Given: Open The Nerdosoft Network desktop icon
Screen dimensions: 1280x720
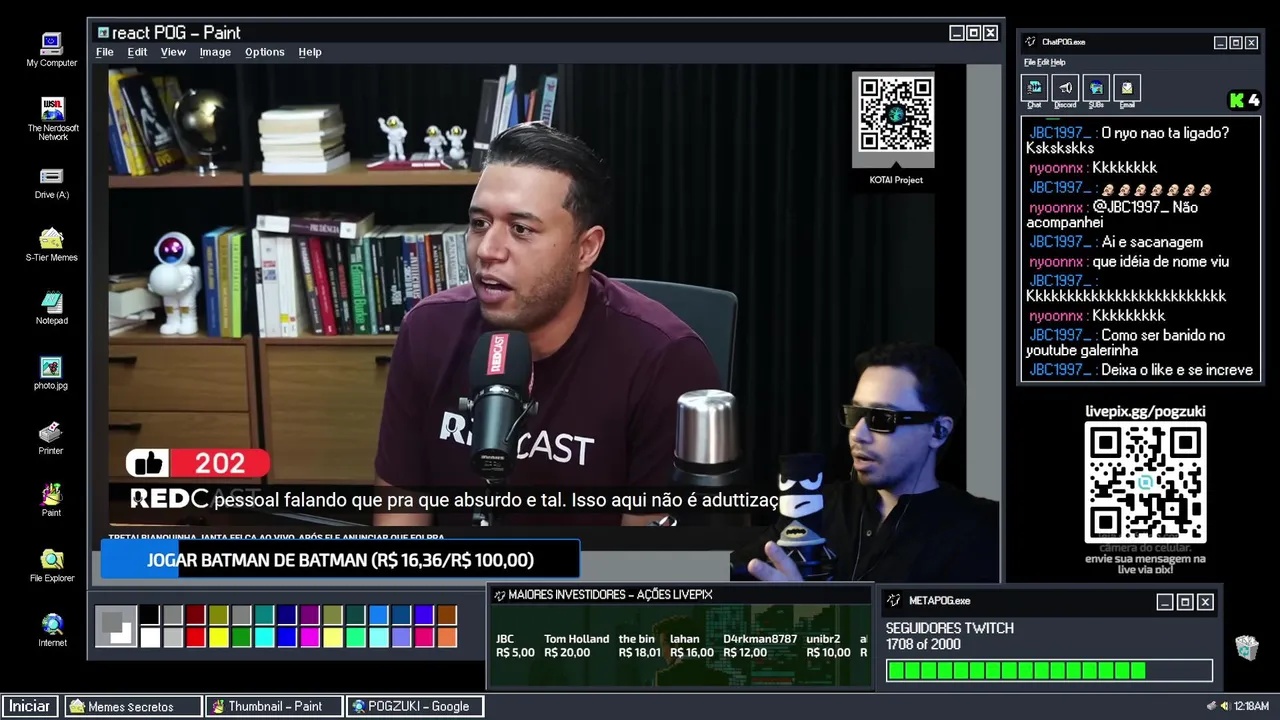Looking at the screenshot, I should coord(53,117).
